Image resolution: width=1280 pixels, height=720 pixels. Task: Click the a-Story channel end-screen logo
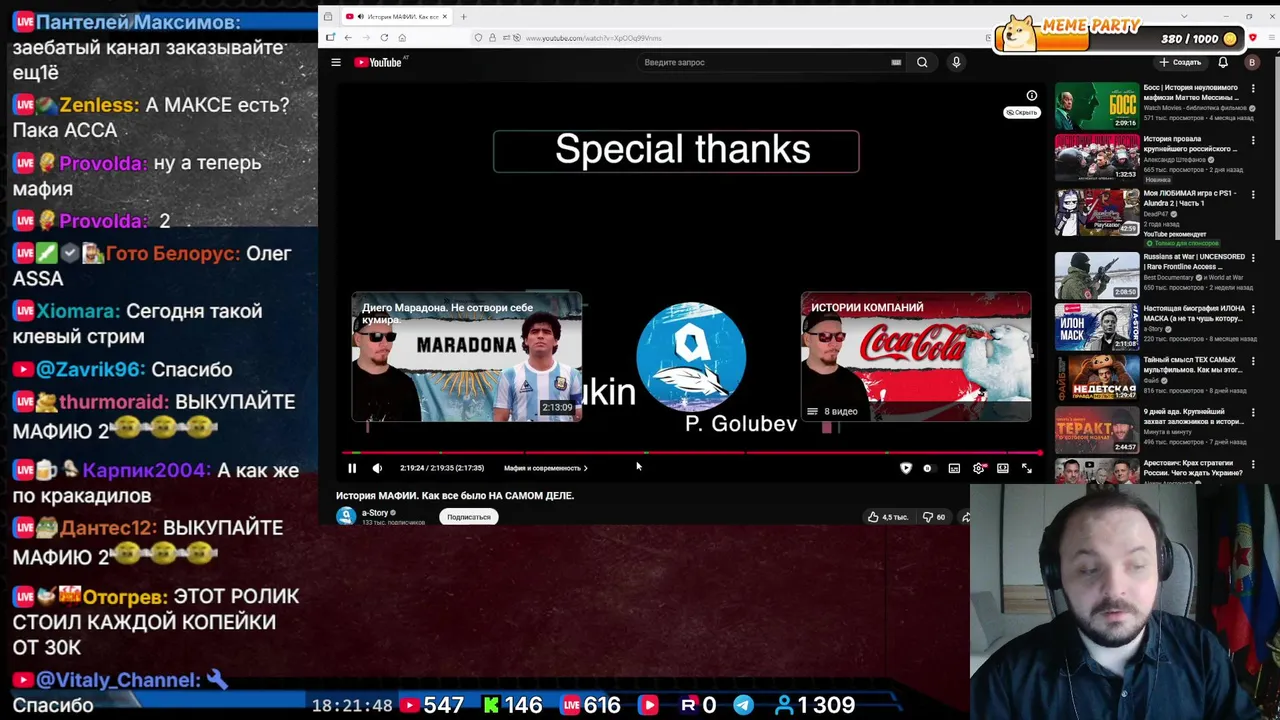pyautogui.click(x=691, y=357)
